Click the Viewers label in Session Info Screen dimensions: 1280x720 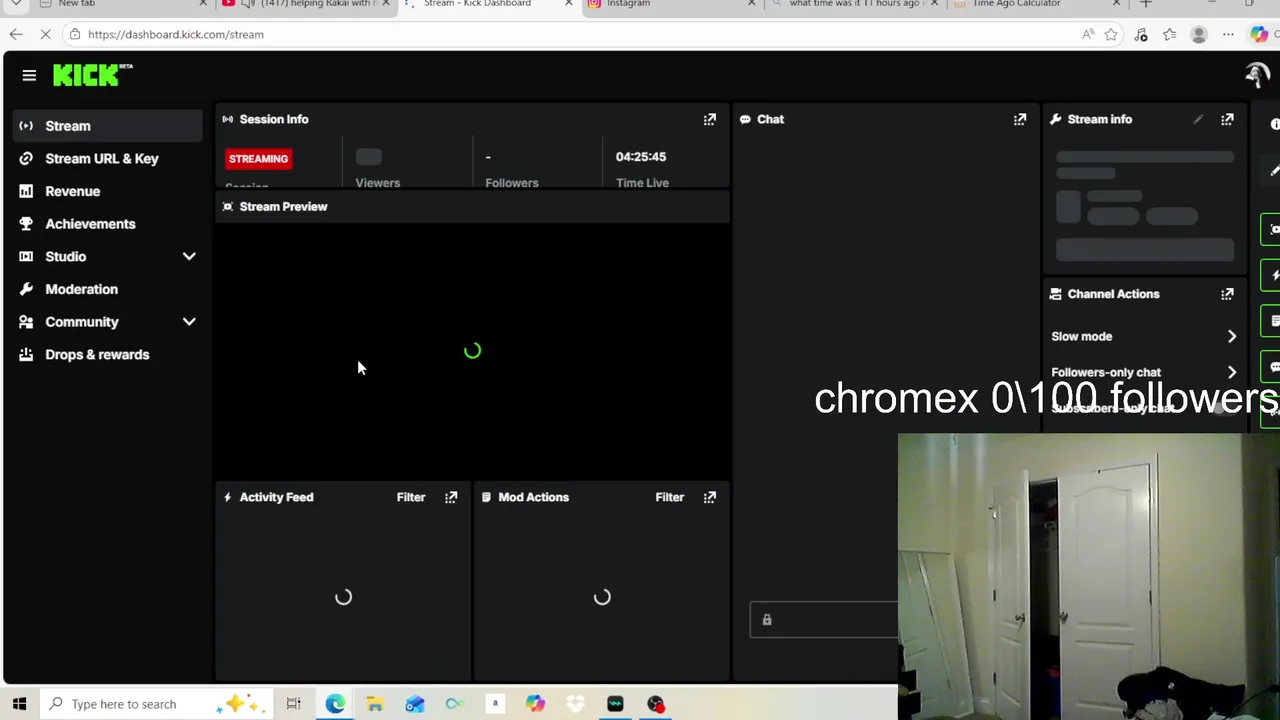click(378, 183)
